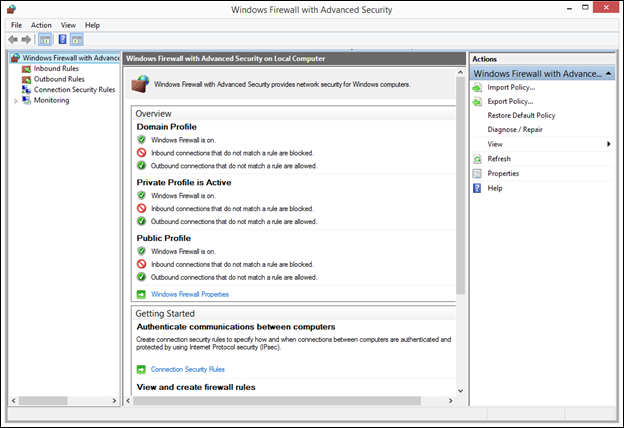Minimize the firewall window
Viewport: 624px width, 428px height.
[569, 8]
